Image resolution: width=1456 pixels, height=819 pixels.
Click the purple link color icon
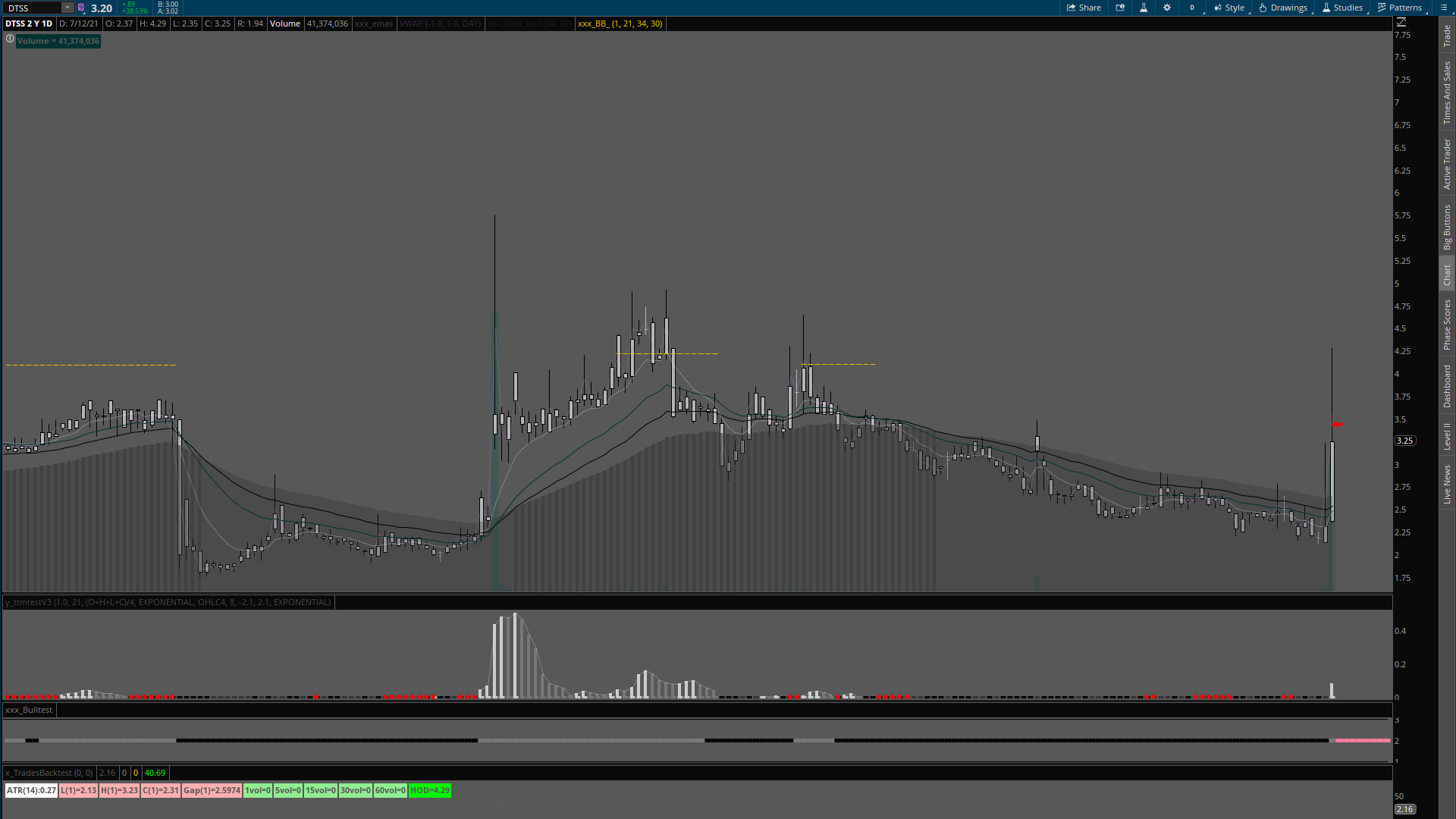click(81, 8)
